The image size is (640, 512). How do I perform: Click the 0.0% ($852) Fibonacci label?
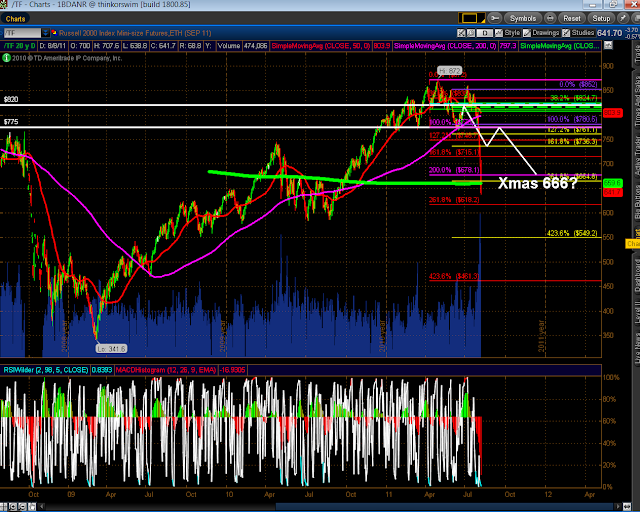tap(578, 84)
